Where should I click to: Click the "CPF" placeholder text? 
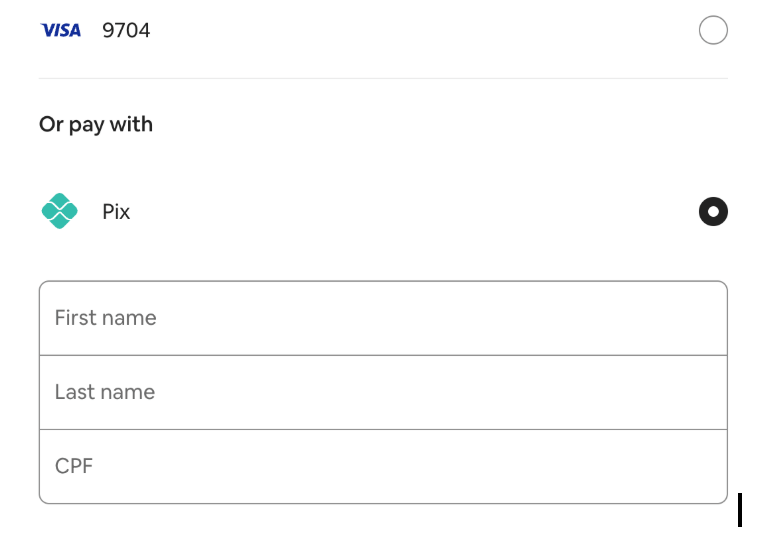[x=74, y=466]
